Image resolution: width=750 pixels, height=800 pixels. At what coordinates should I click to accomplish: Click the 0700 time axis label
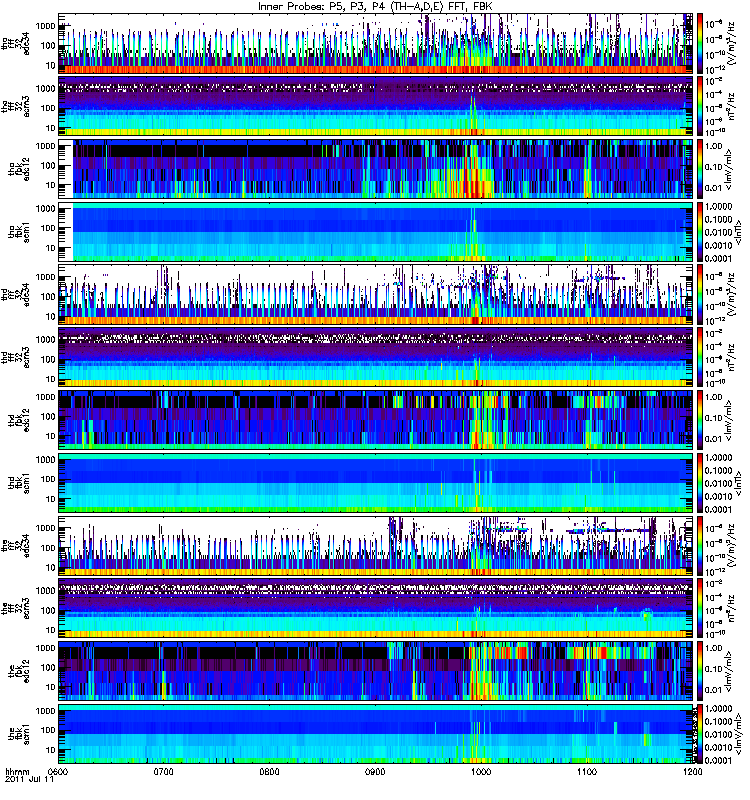[x=164, y=771]
